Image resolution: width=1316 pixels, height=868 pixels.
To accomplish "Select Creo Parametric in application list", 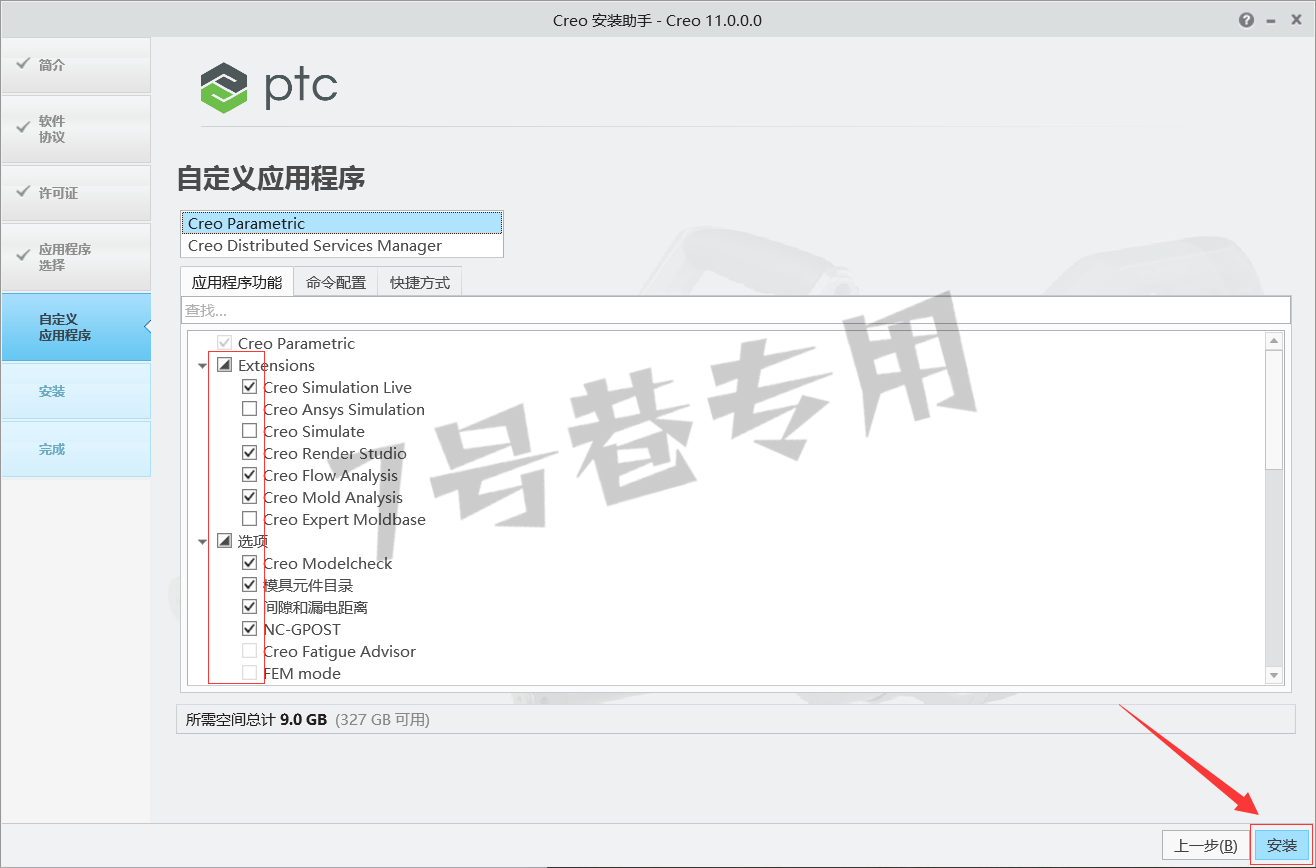I will [x=342, y=224].
